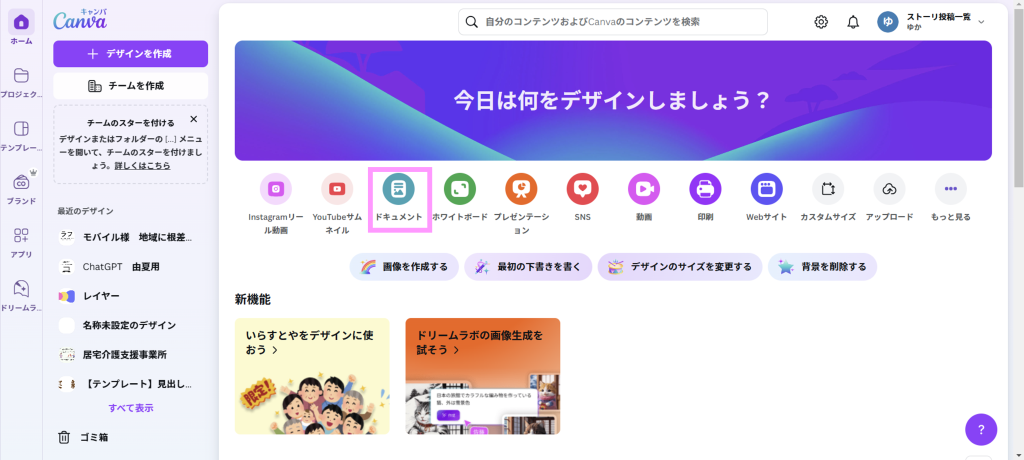This screenshot has height=460, width=1024.
Task: Open the ドキュメント design type icon
Action: click(x=398, y=189)
